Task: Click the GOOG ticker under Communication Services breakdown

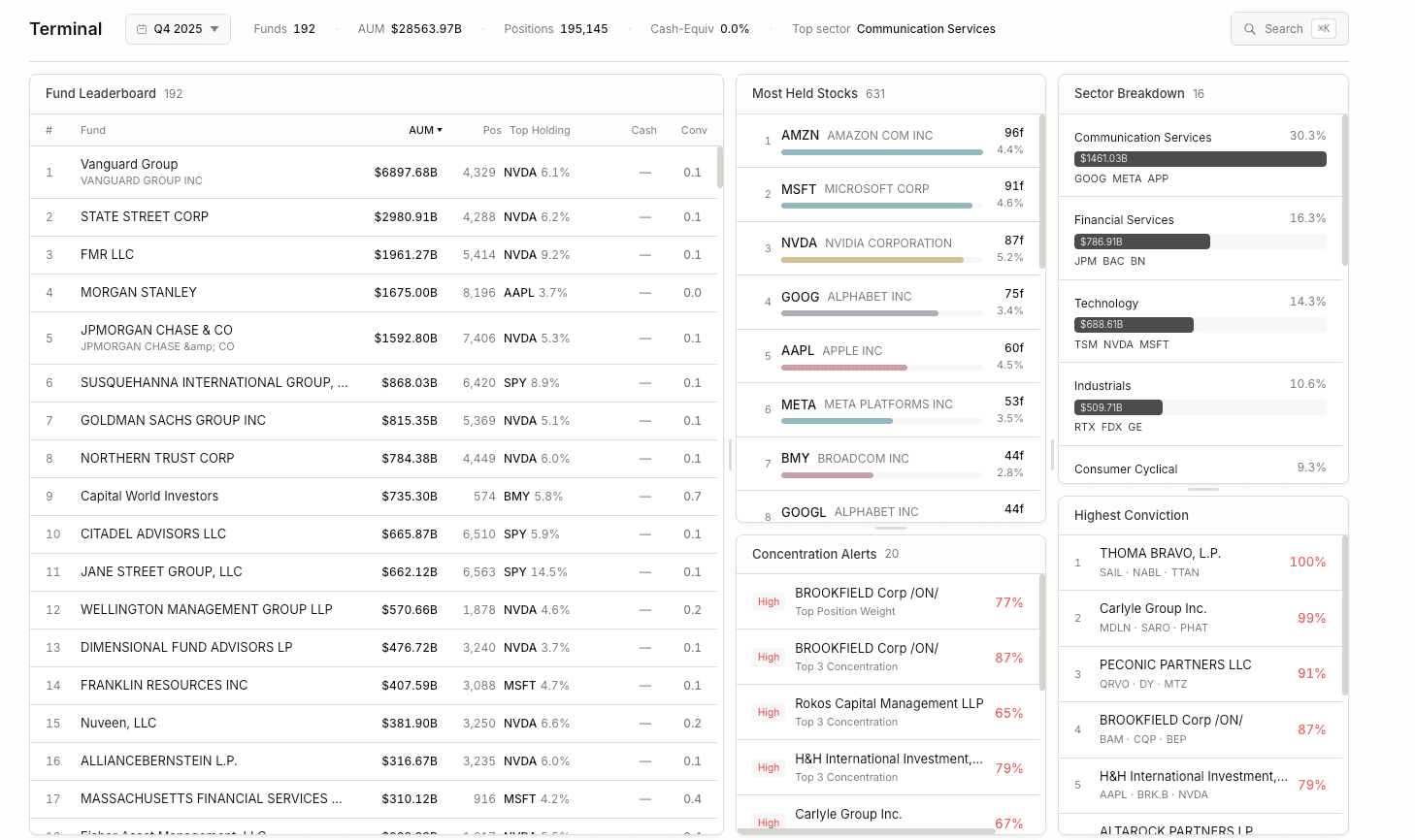Action: 1090,178
